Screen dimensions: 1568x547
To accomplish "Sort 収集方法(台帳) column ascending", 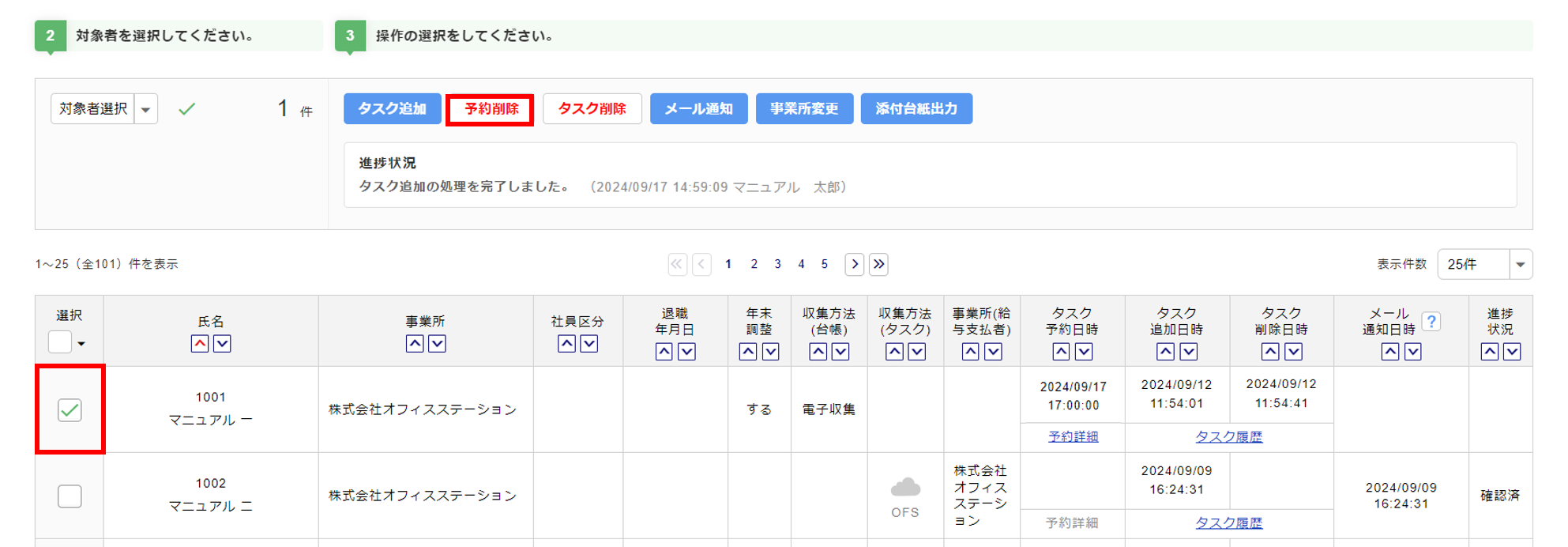I will click(x=818, y=352).
